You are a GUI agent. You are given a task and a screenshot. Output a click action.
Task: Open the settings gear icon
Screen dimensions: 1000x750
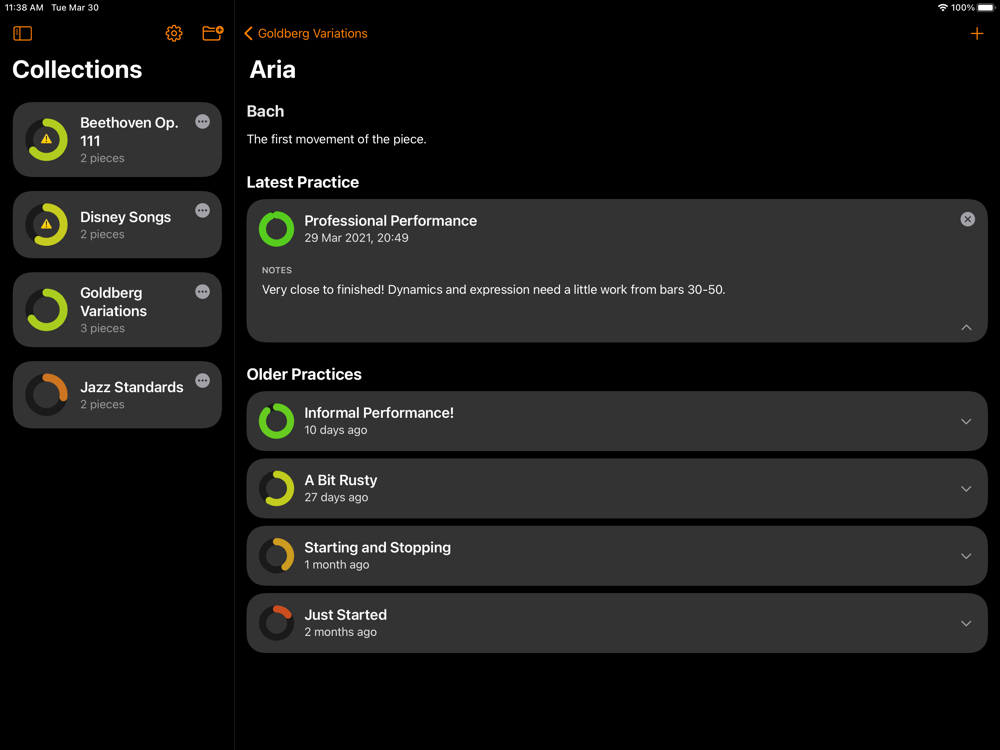[174, 33]
